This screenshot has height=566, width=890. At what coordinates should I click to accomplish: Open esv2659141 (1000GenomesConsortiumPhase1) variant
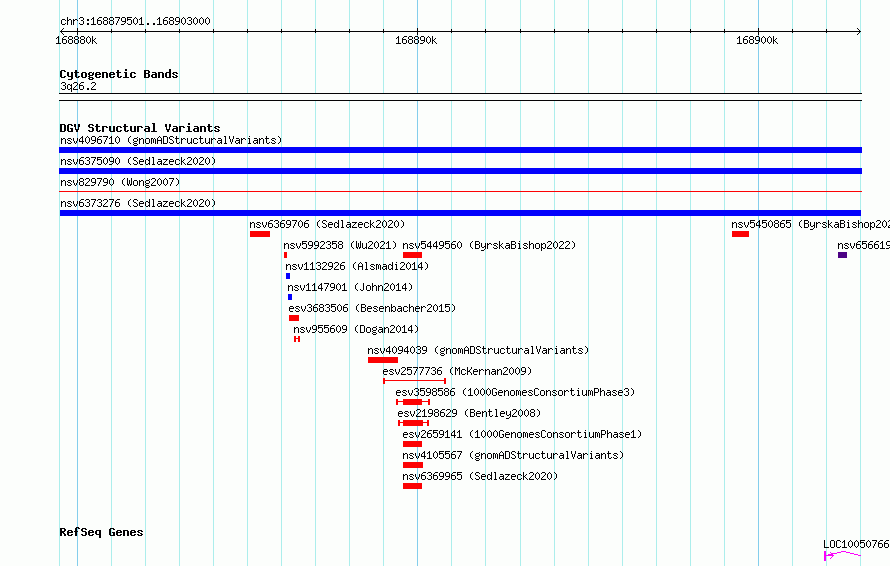(522, 434)
